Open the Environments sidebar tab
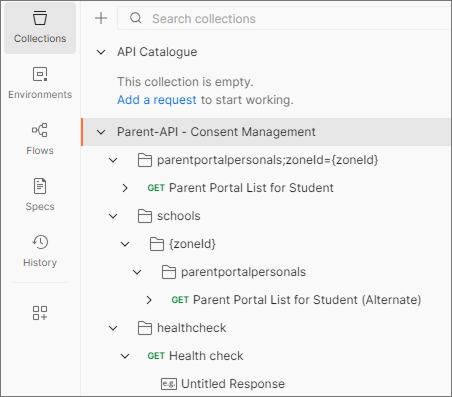The height and width of the screenshot is (397, 452). coord(40,83)
